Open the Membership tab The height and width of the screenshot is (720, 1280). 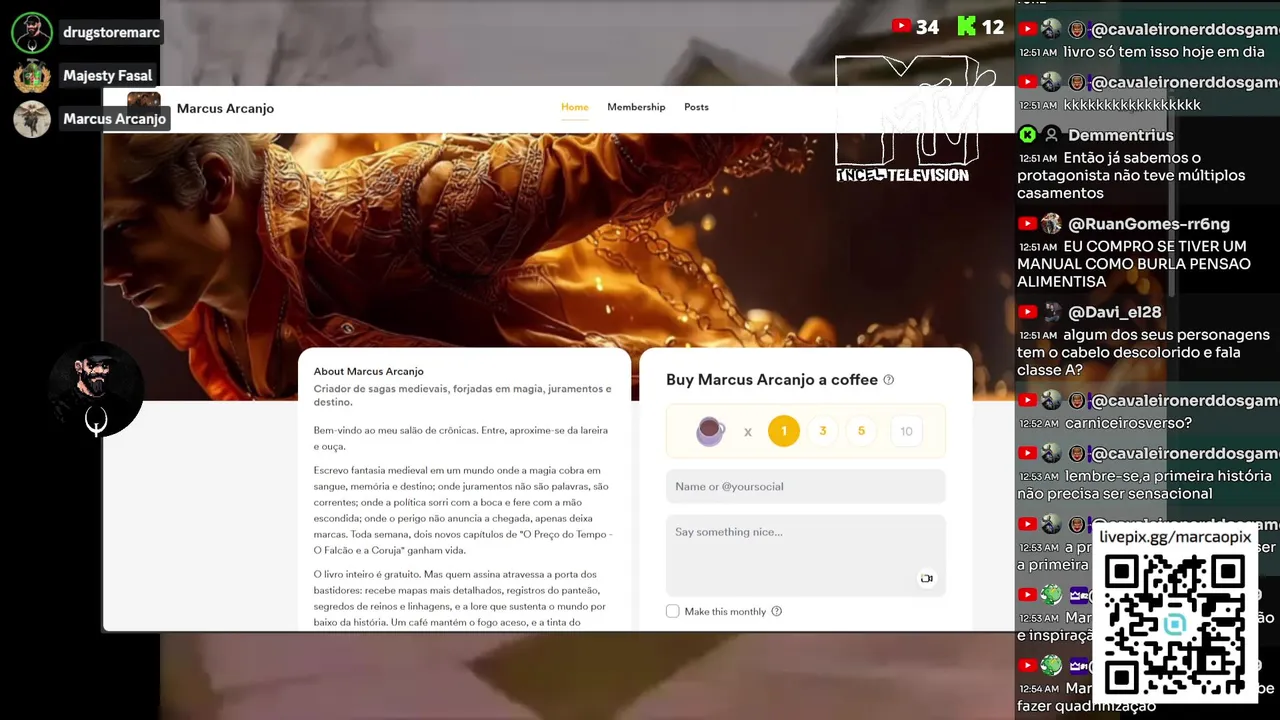[636, 107]
